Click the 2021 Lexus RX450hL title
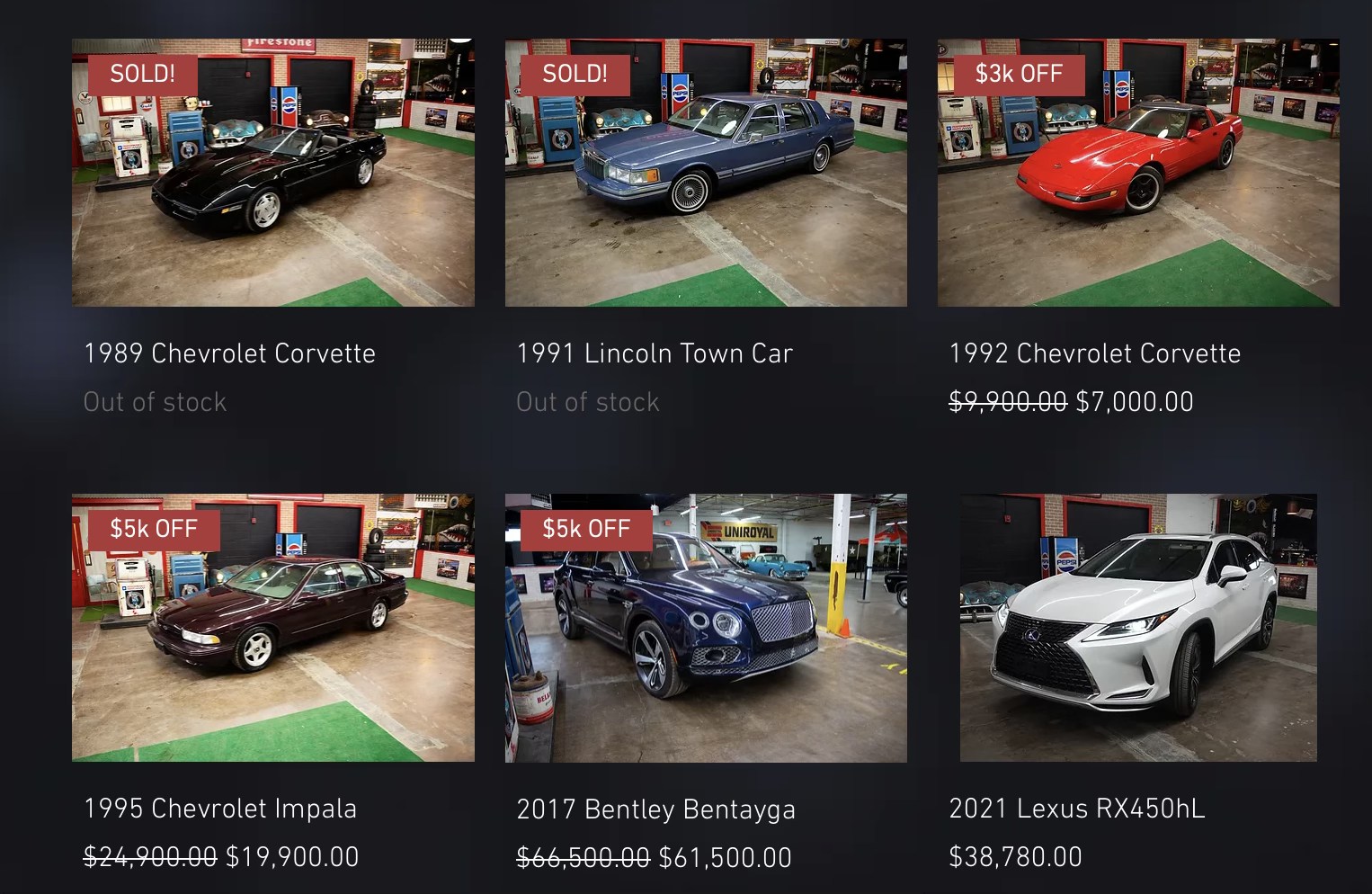The height and width of the screenshot is (894, 1372). pyautogui.click(x=1077, y=809)
